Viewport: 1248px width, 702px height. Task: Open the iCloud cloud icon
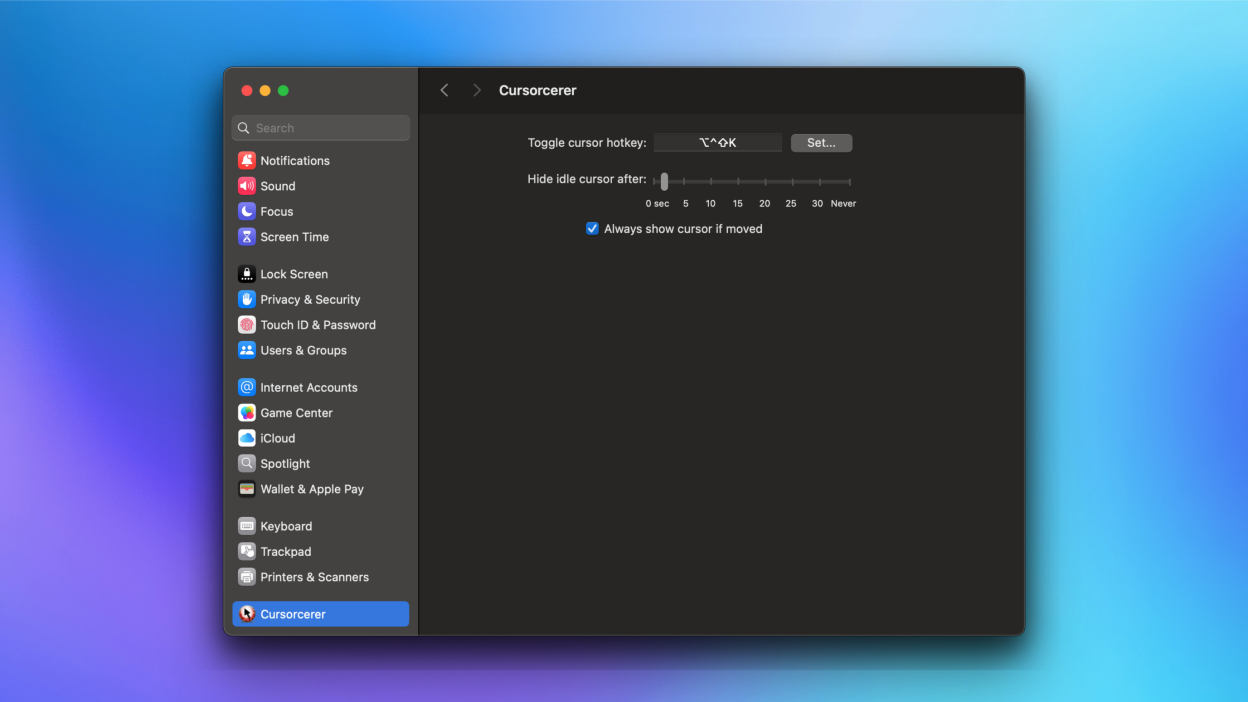[247, 438]
